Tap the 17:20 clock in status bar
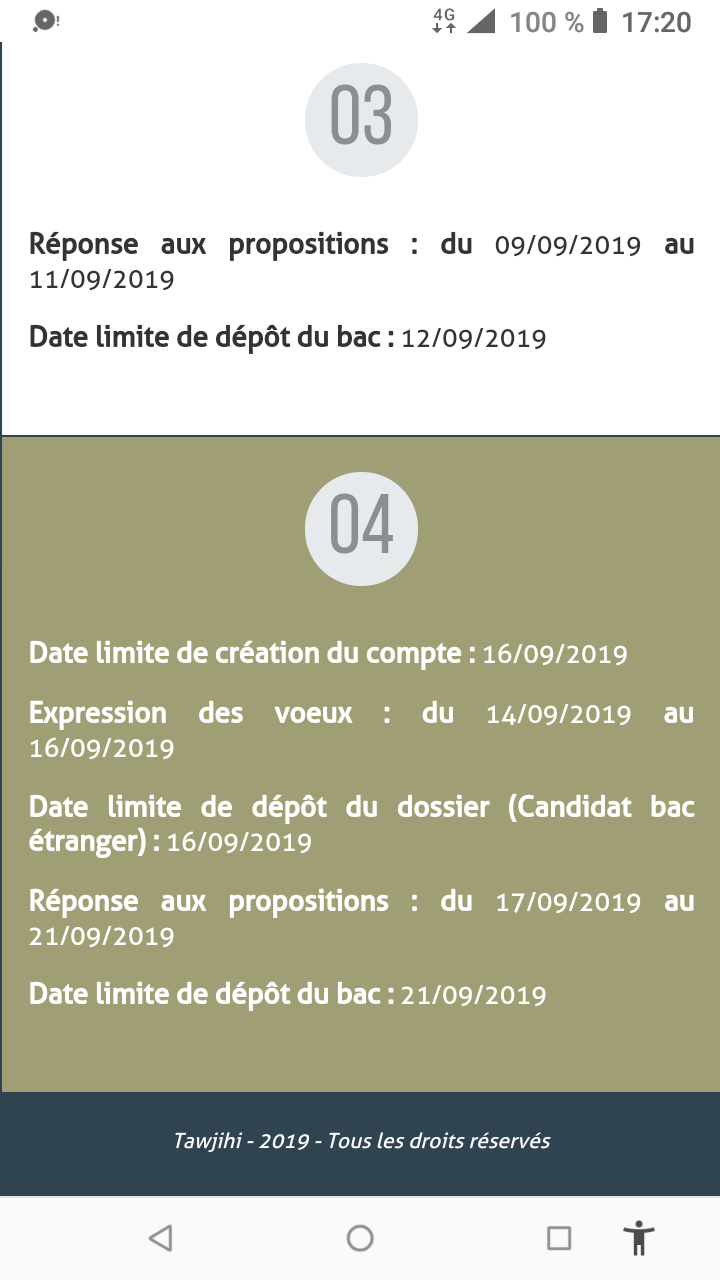The width and height of the screenshot is (720, 1280). coord(657,22)
